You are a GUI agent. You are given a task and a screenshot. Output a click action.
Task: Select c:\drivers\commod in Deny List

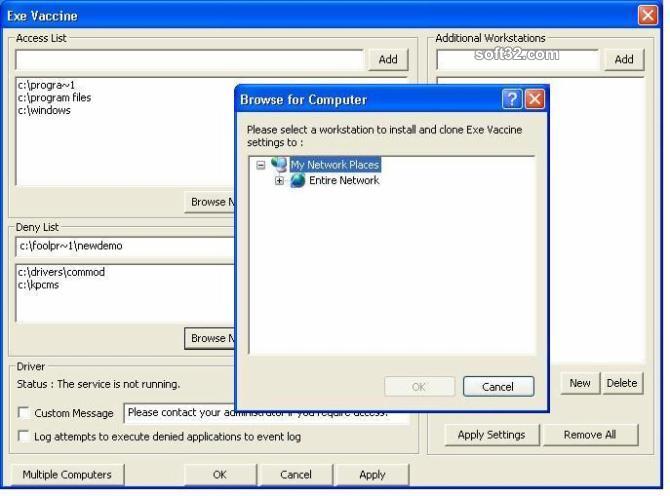point(62,272)
